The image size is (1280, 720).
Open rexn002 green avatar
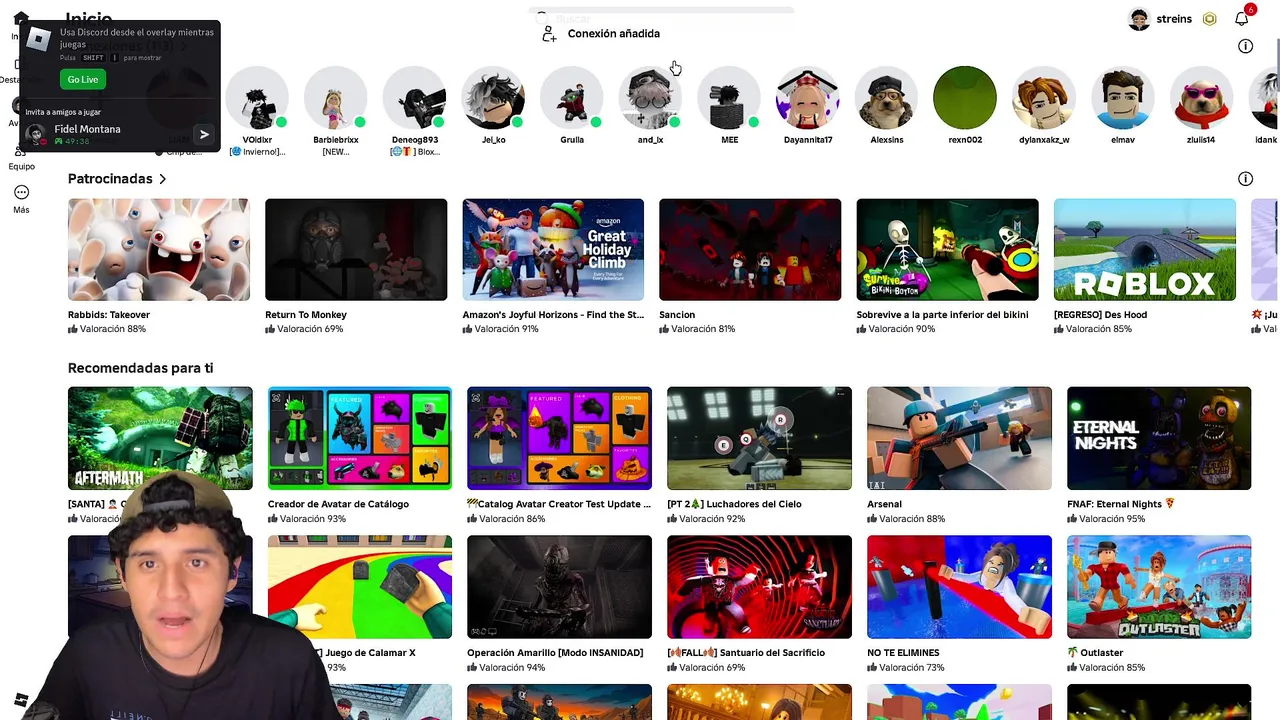point(965,98)
